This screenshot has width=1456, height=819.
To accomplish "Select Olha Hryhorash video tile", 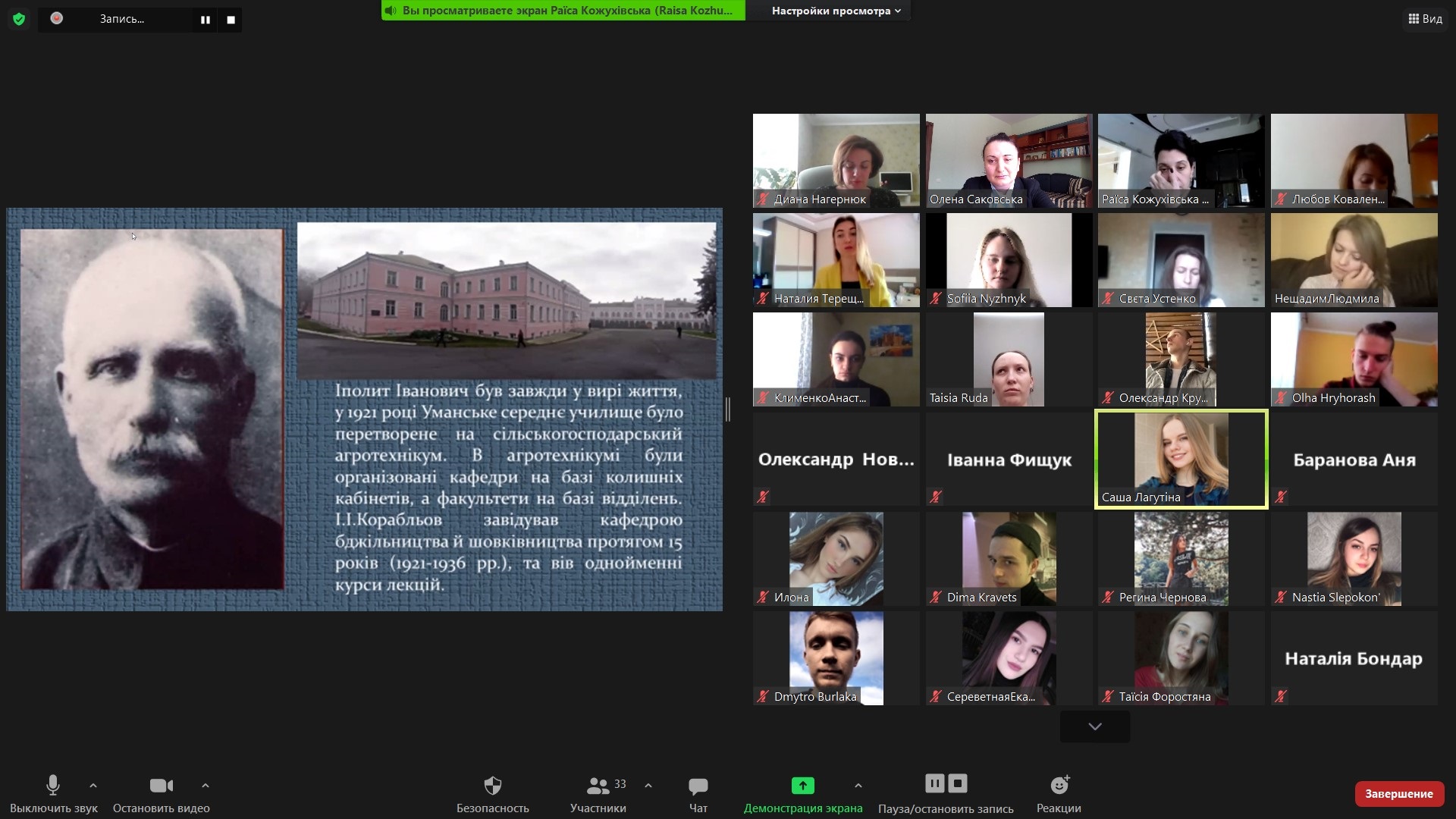I will (1354, 359).
